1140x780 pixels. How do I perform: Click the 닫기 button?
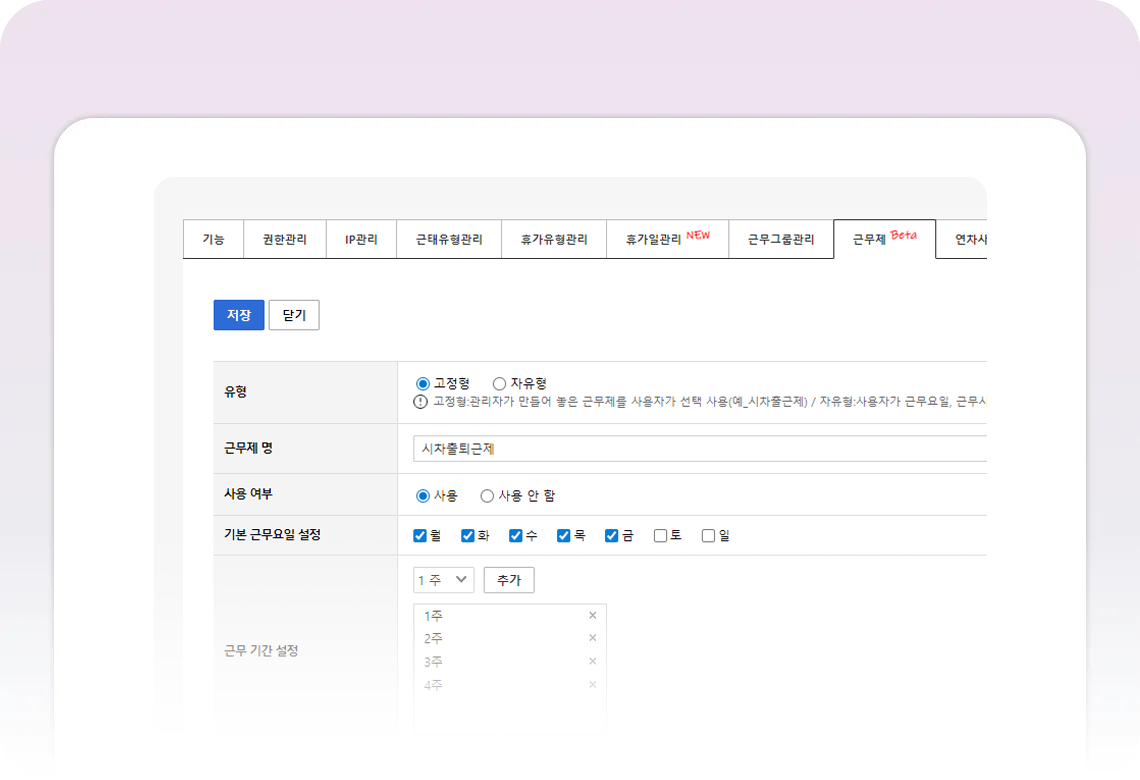click(x=294, y=315)
